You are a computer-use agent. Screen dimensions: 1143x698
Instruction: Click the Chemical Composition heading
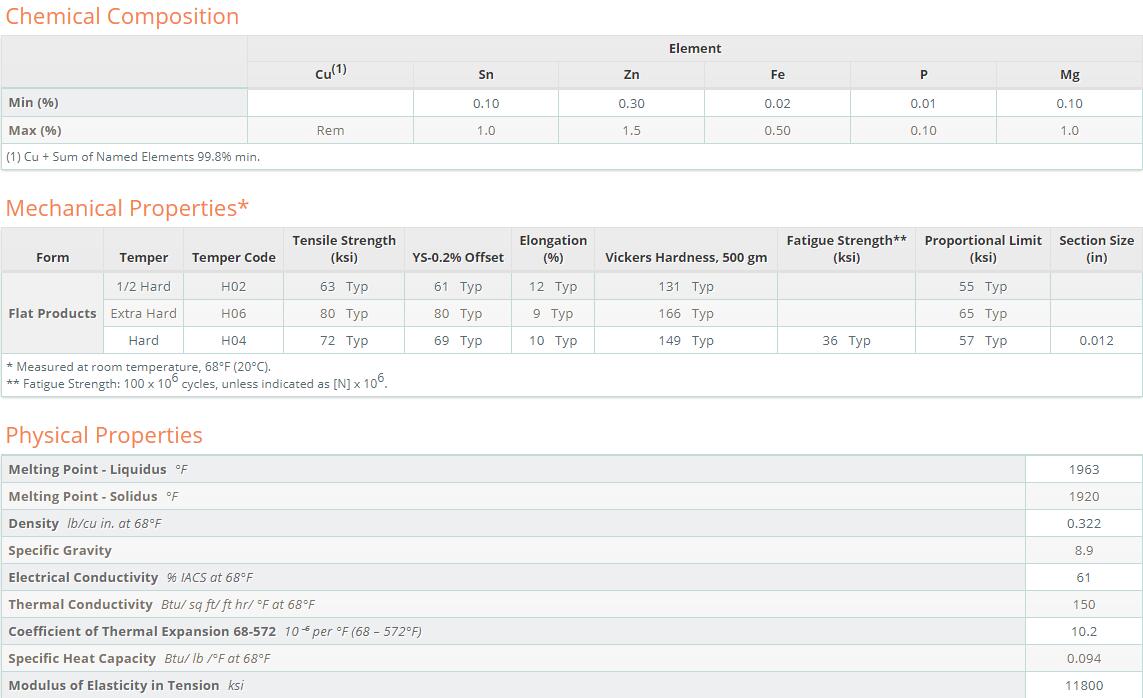pos(122,17)
